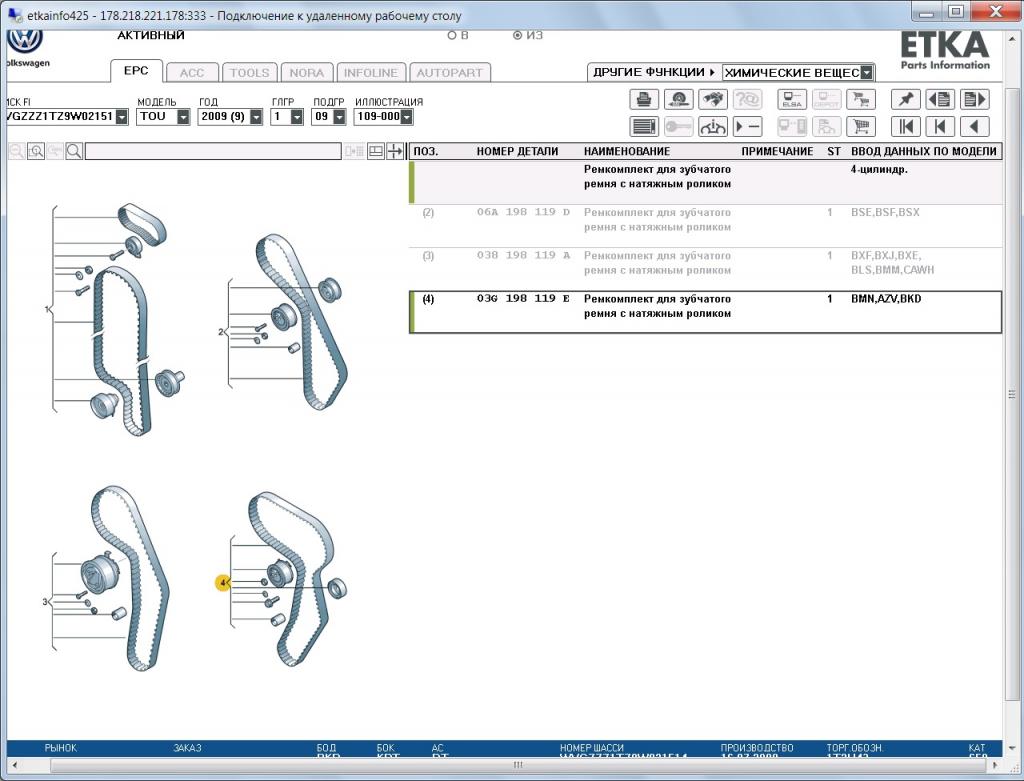Click the ПОЗ. column header
This screenshot has height=781, width=1024.
pyautogui.click(x=426, y=151)
